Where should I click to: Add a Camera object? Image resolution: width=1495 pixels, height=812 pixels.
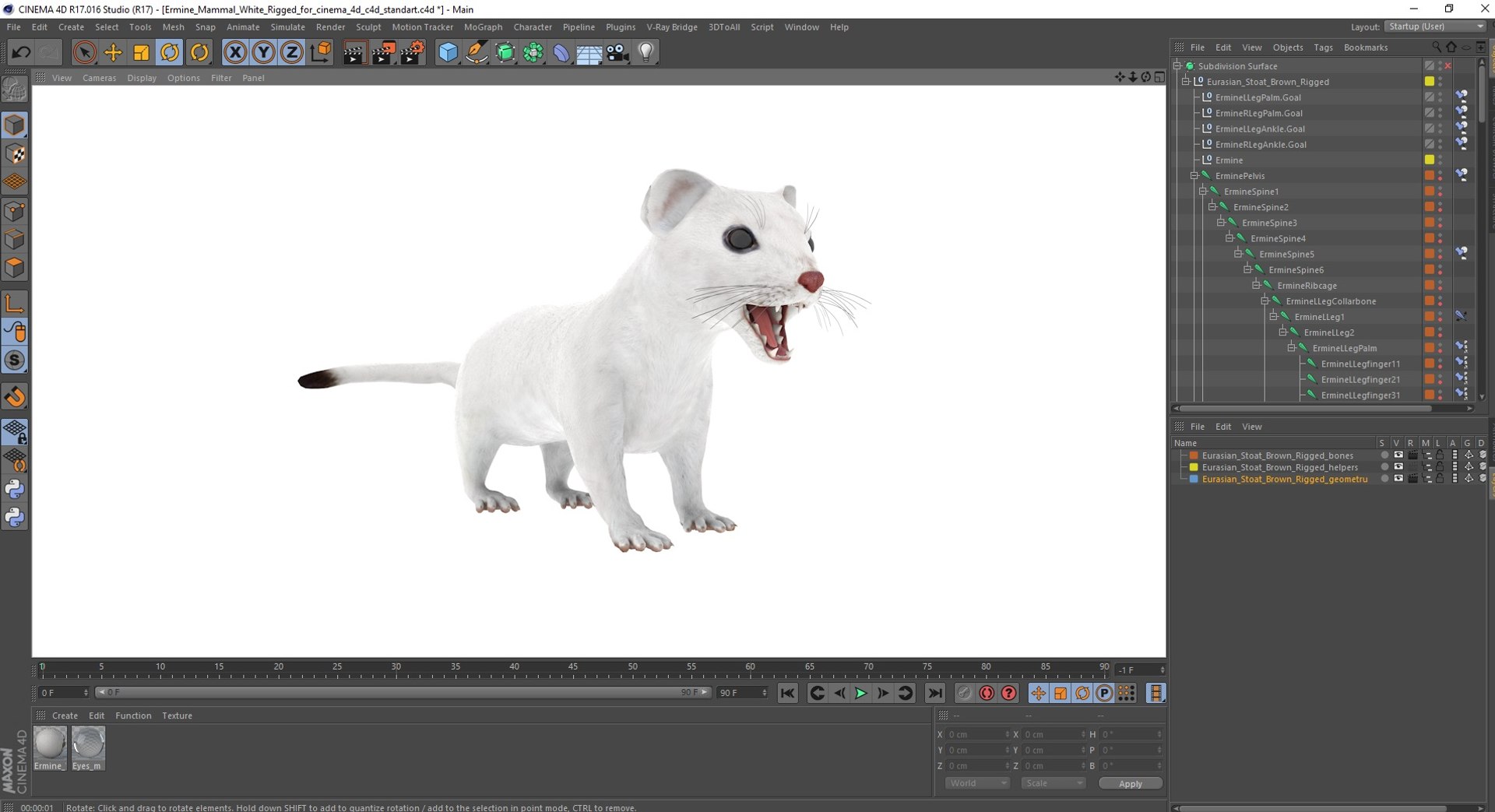(x=617, y=52)
